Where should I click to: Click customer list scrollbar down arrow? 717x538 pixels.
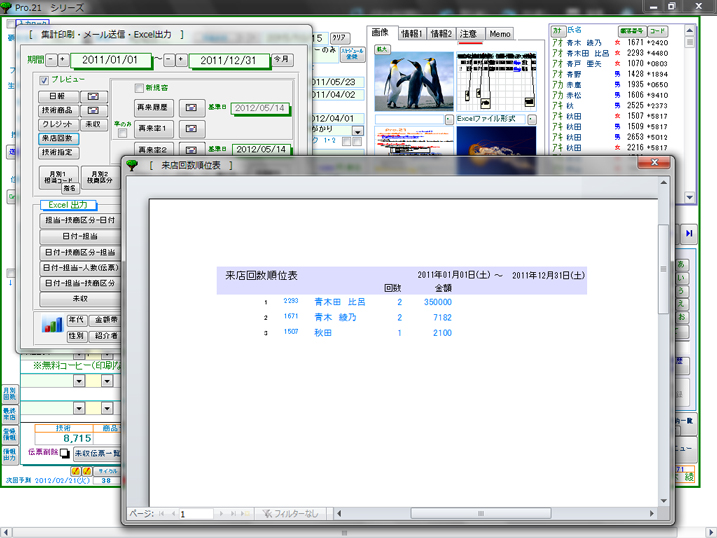690,197
